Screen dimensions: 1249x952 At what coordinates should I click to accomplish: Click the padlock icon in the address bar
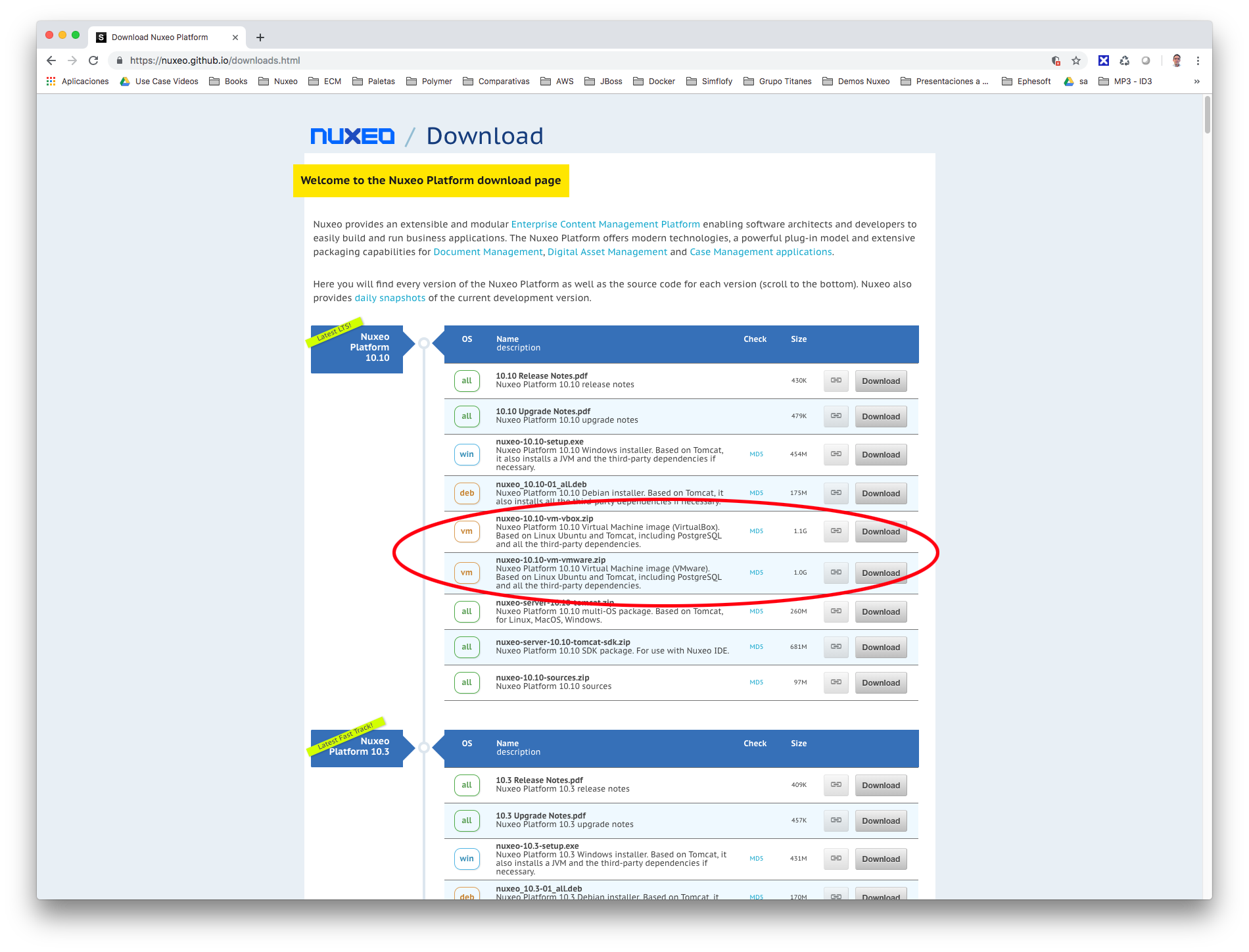(119, 60)
